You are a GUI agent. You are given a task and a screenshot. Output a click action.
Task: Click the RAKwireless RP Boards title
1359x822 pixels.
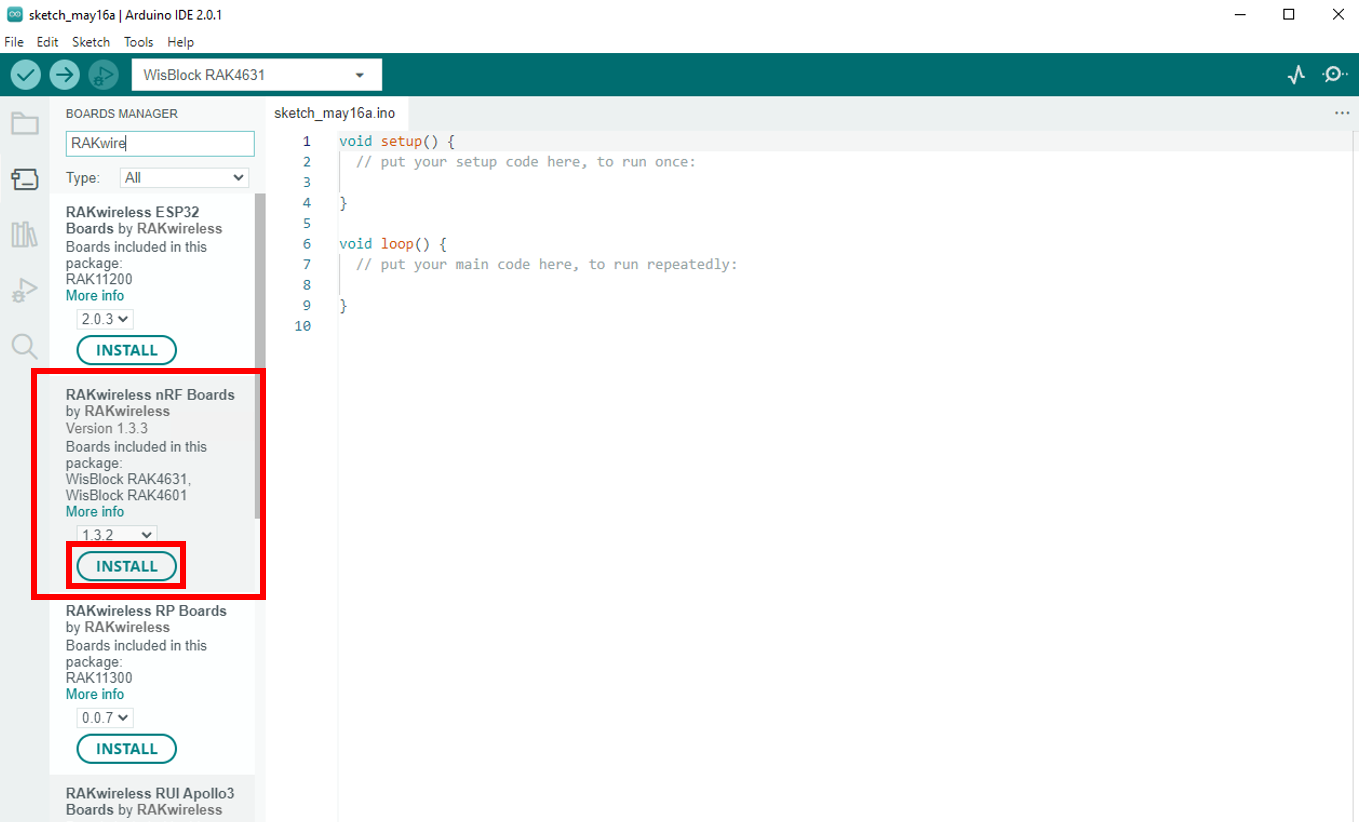pyautogui.click(x=146, y=610)
